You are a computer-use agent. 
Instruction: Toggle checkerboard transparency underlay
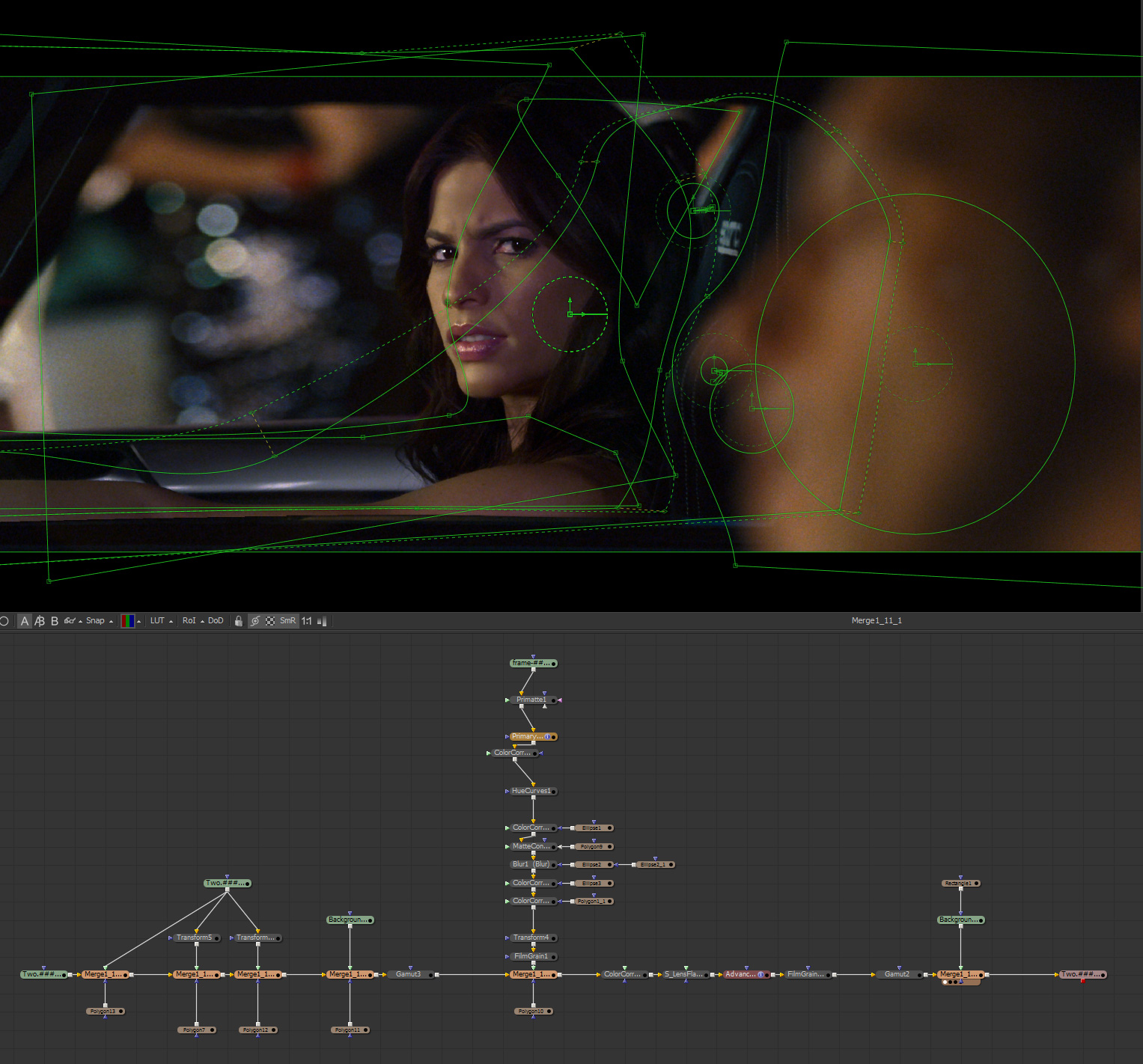[270, 621]
